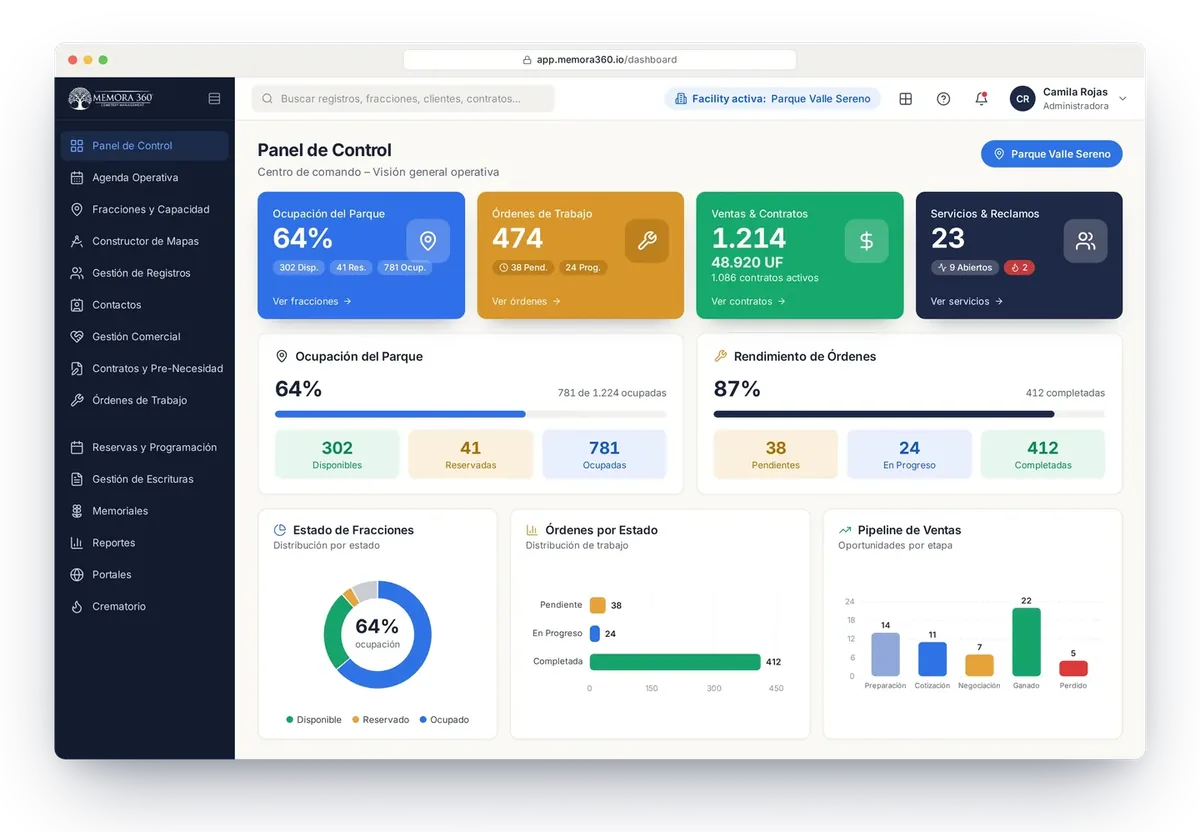Open Órdenes de Trabajo in sidebar
Viewport: 1200px width, 832px height.
(x=144, y=401)
